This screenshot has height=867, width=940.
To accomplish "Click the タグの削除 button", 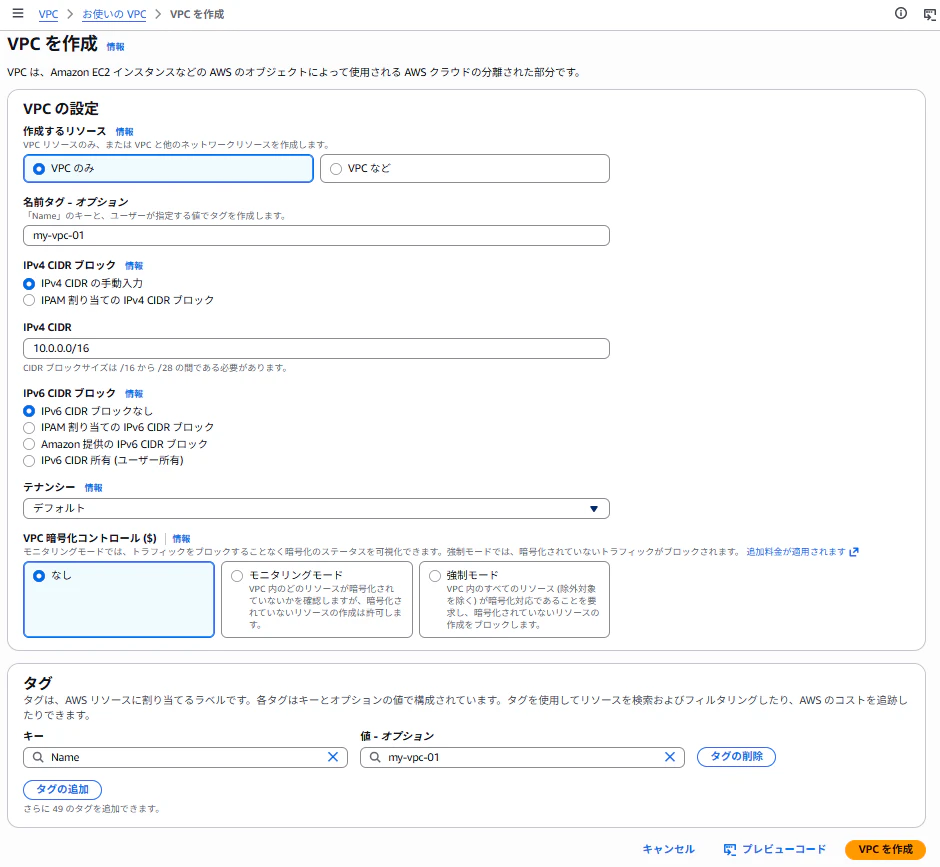I will point(736,757).
